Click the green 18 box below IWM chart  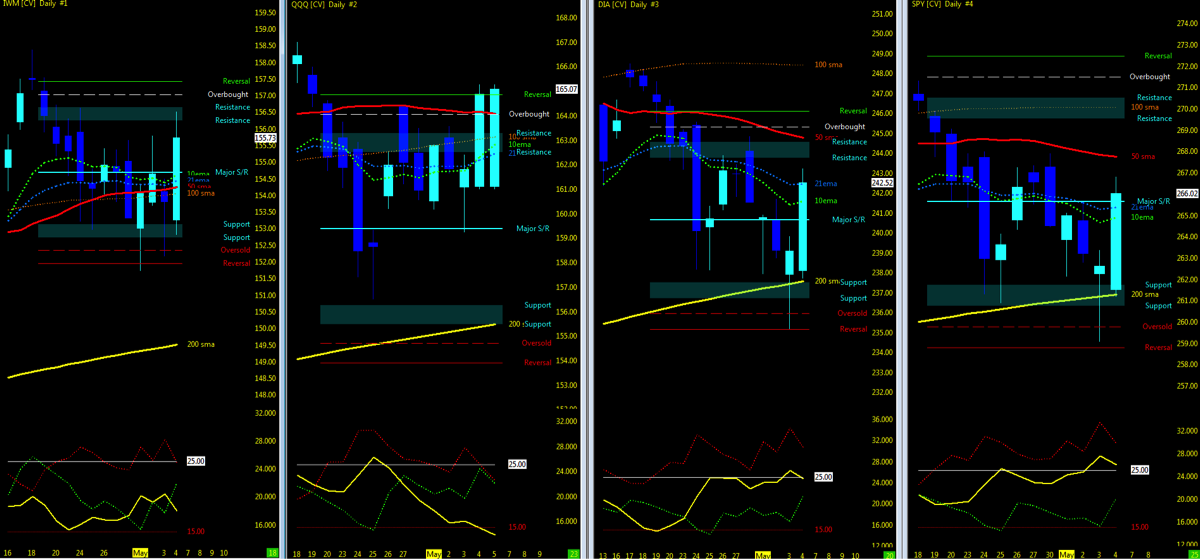pyautogui.click(x=273, y=553)
